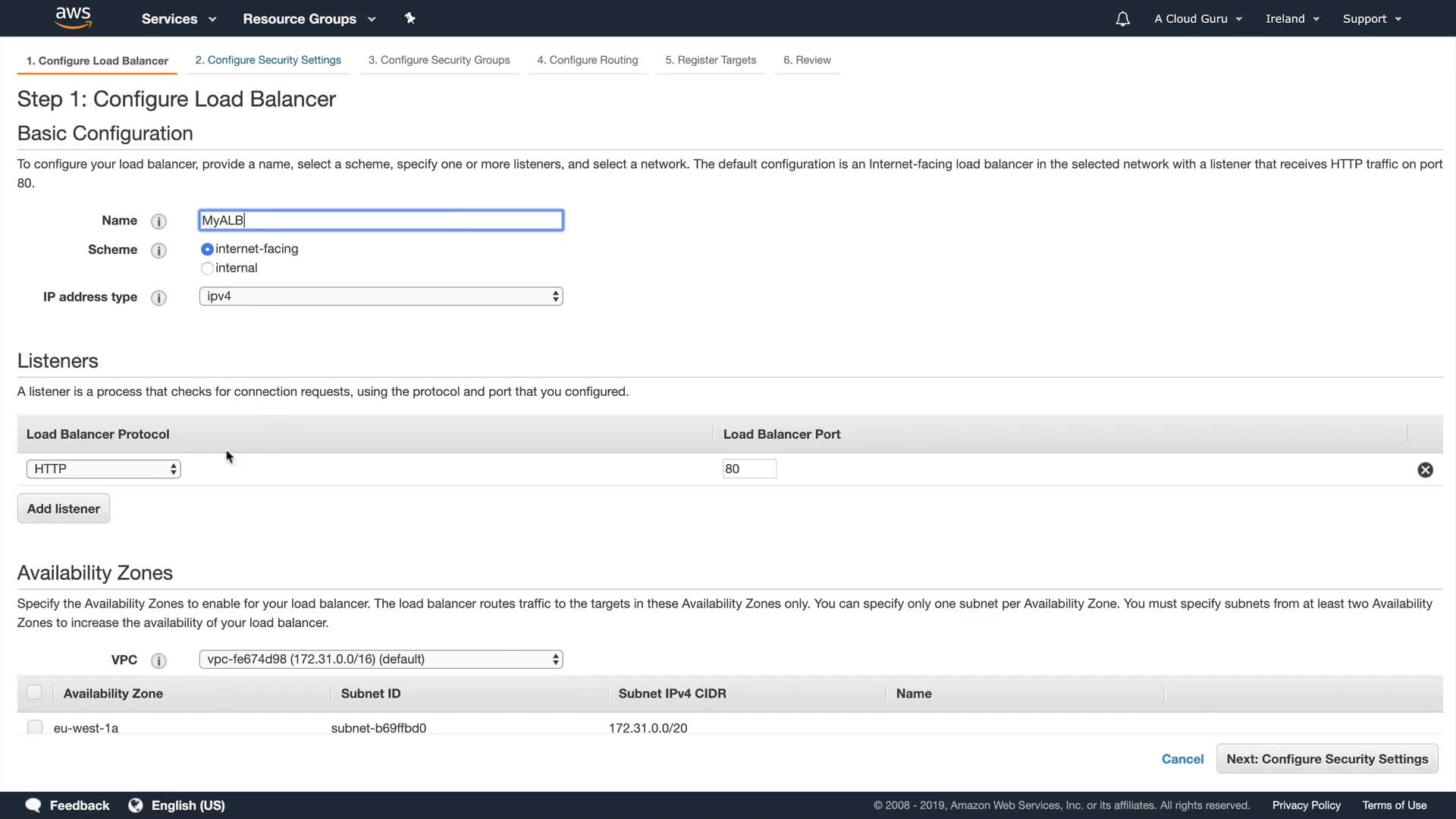The height and width of the screenshot is (819, 1456).
Task: Click the Load Balancer Port field
Action: coord(748,469)
